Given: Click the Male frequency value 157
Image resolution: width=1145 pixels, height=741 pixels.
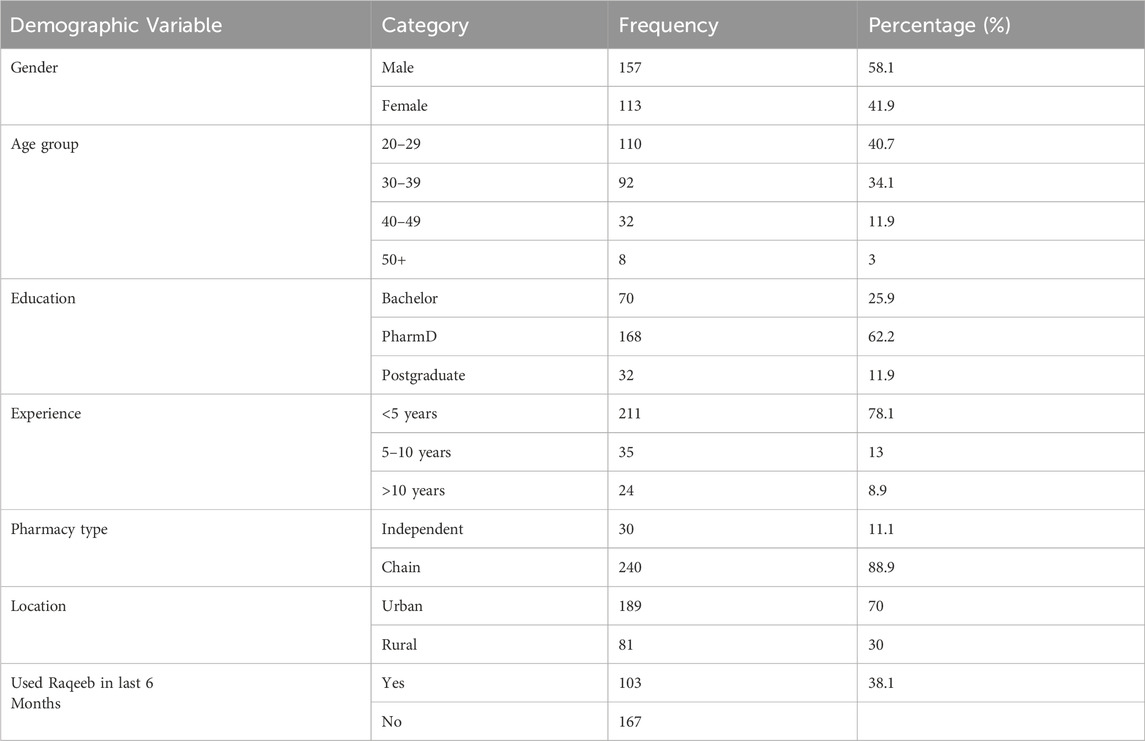Looking at the screenshot, I should [x=634, y=66].
